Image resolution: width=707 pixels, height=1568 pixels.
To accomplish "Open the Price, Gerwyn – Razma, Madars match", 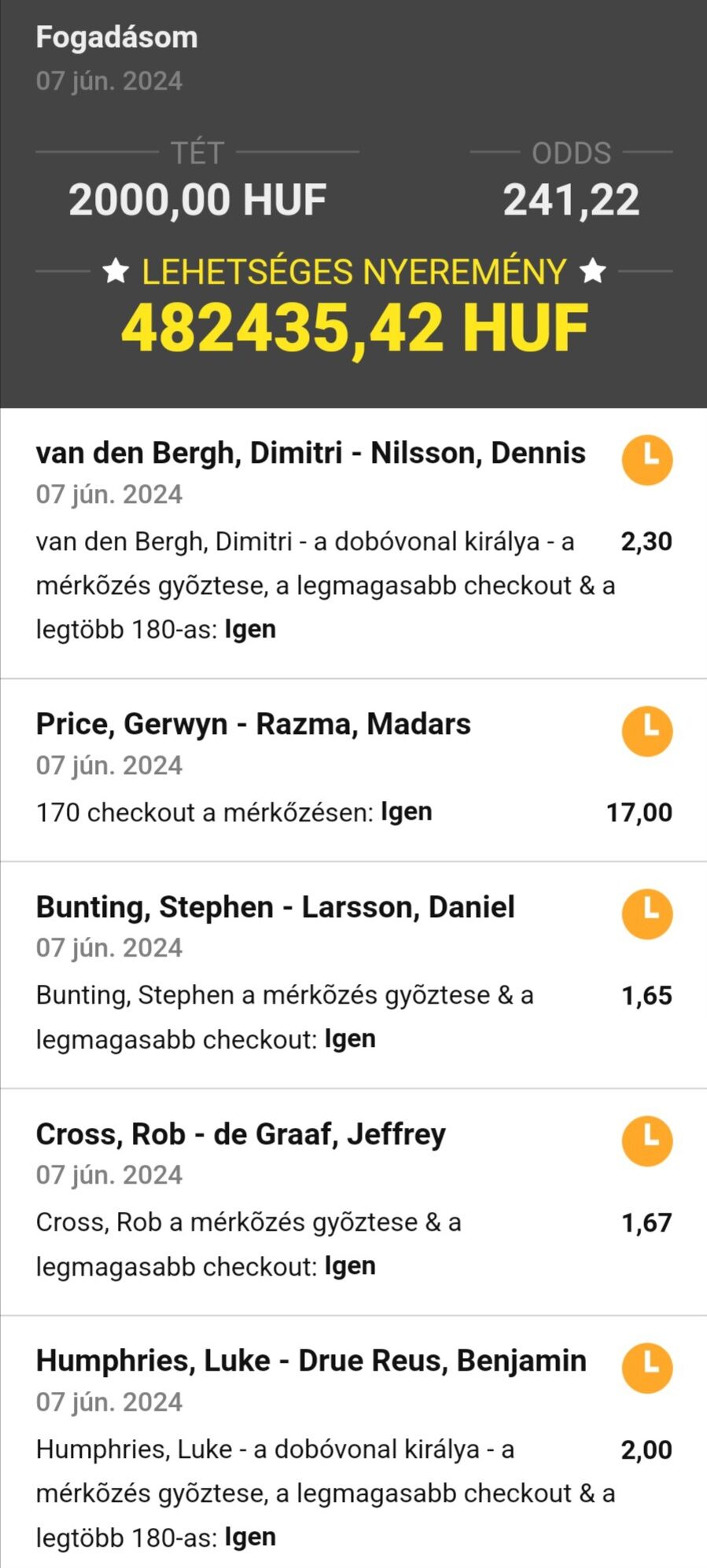I will tap(253, 724).
